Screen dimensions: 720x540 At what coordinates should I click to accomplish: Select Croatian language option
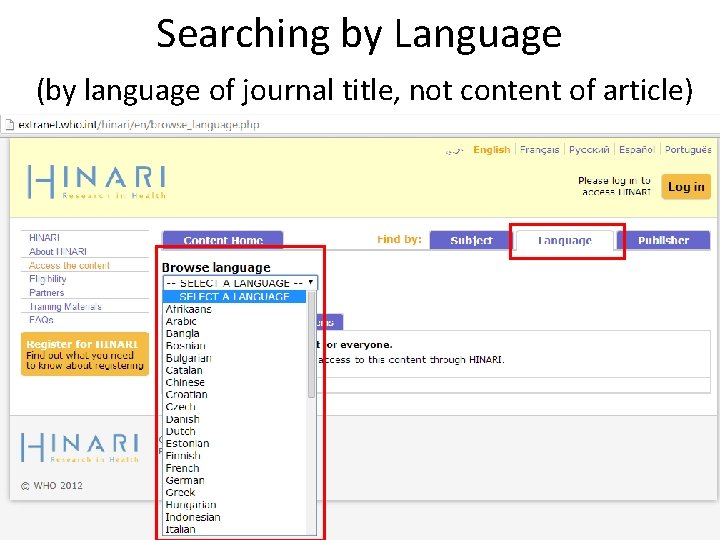pyautogui.click(x=186, y=394)
